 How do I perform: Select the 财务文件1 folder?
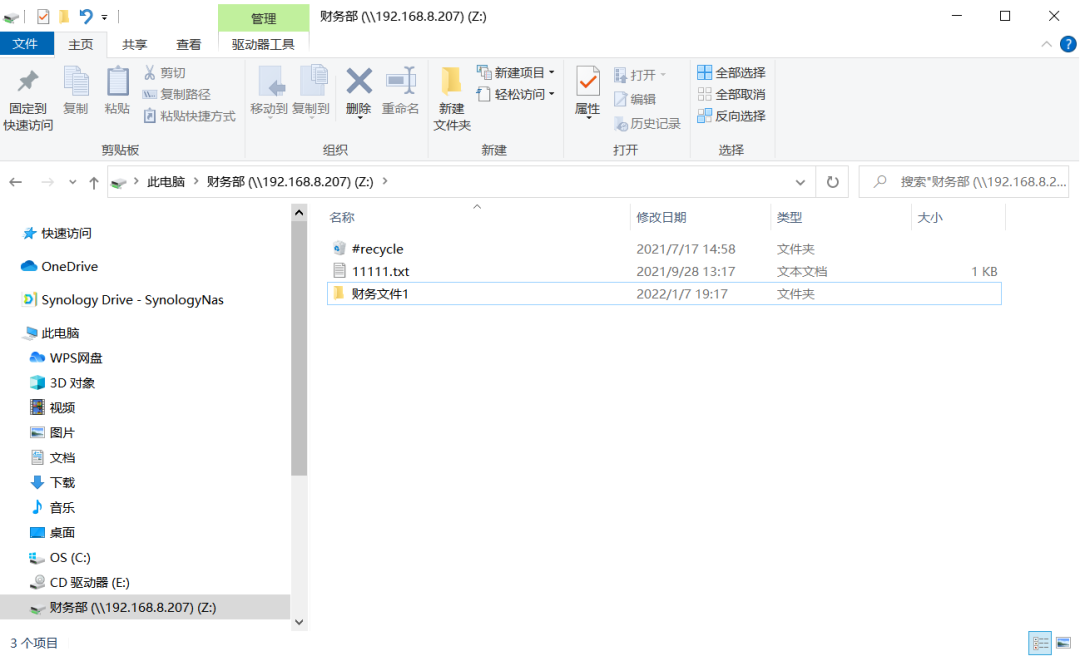coord(380,294)
